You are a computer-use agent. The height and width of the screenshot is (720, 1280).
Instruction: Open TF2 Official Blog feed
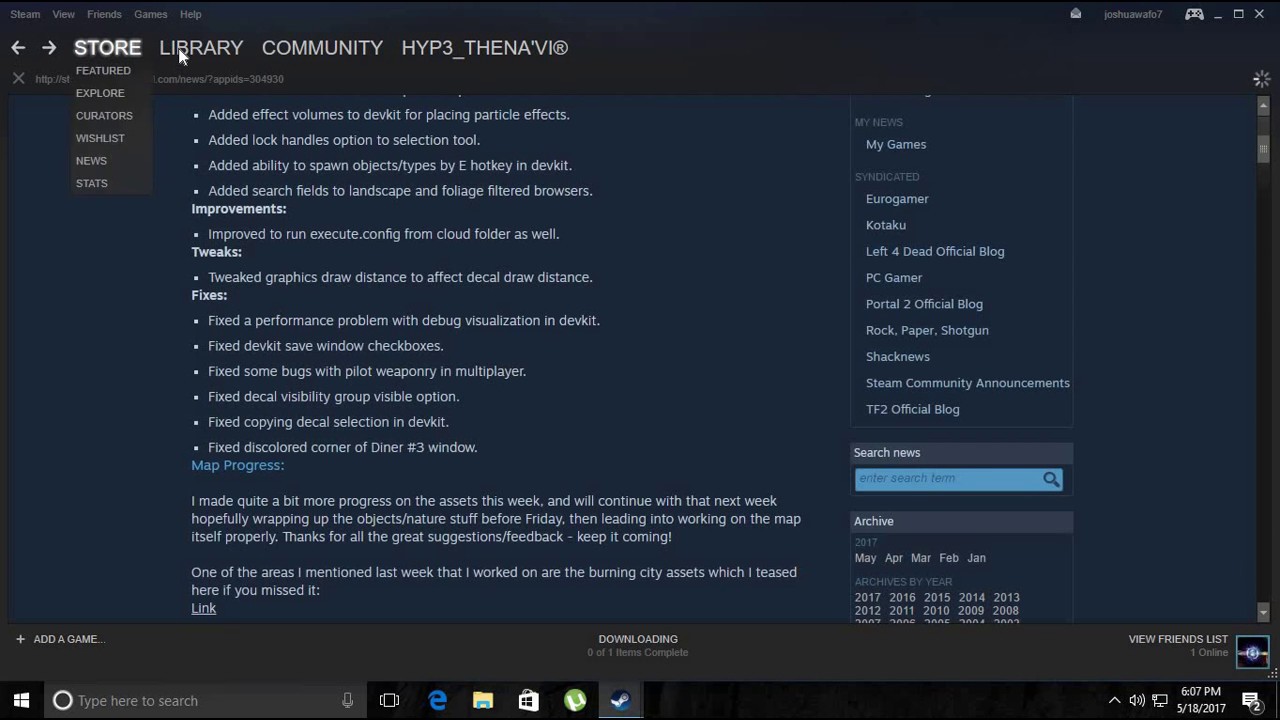tap(913, 409)
